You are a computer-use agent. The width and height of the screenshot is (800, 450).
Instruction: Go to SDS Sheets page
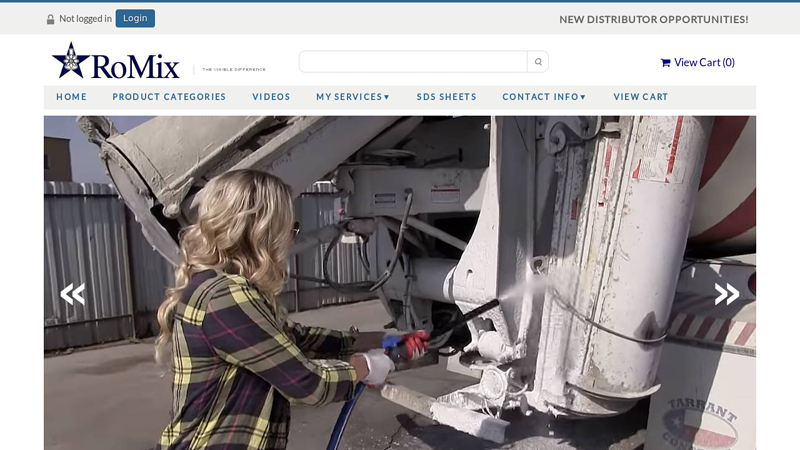click(x=446, y=97)
